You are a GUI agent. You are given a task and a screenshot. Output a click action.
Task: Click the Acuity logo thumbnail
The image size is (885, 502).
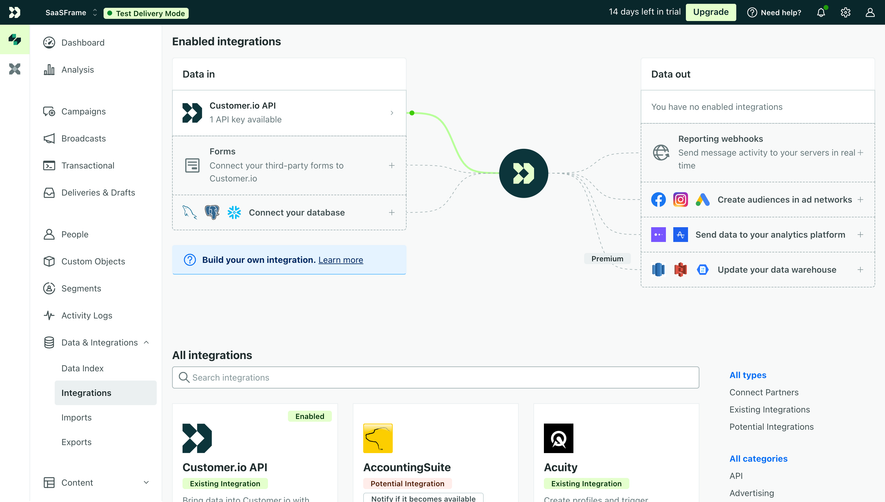coord(558,438)
